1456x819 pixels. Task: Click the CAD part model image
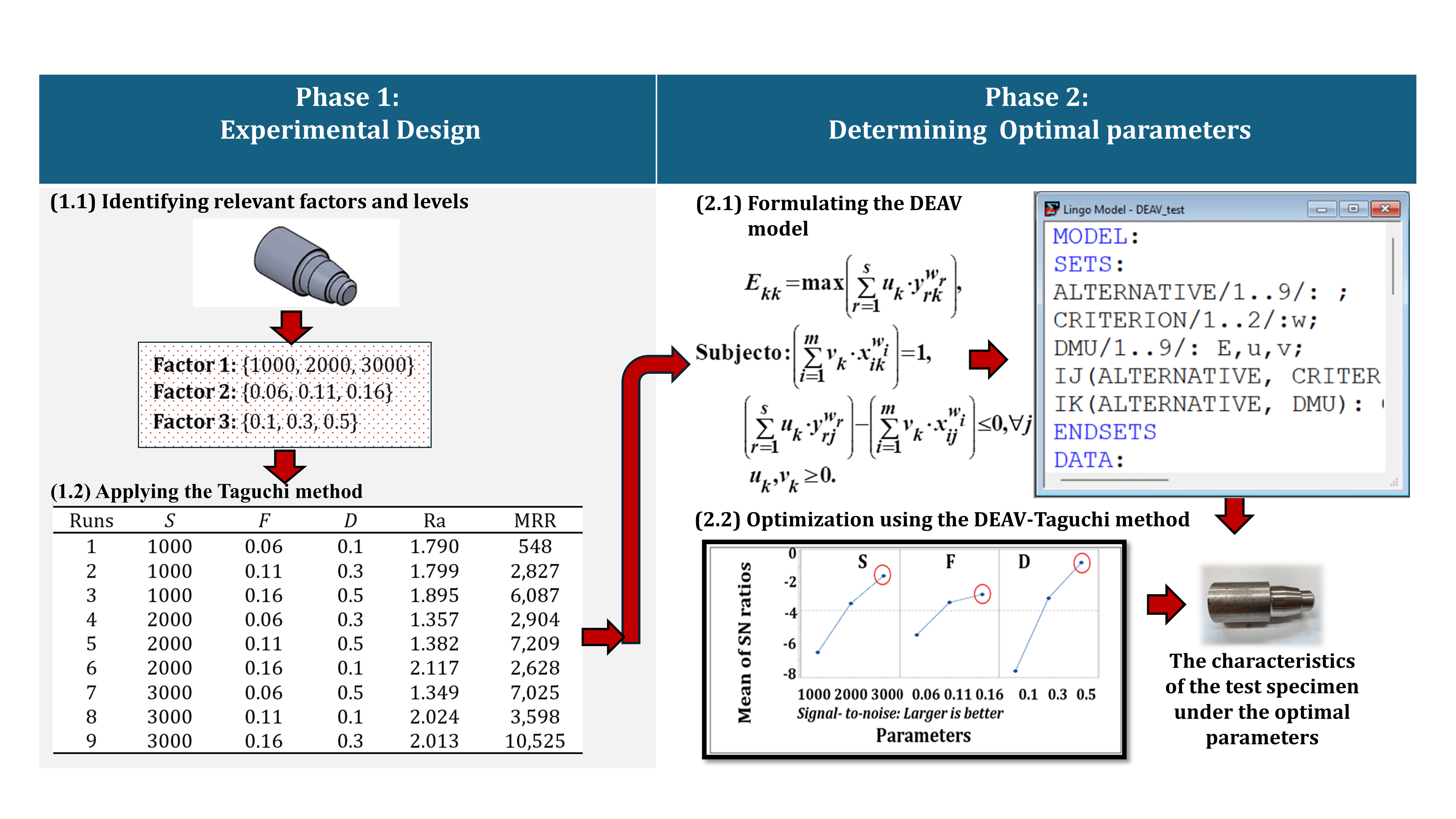296,263
